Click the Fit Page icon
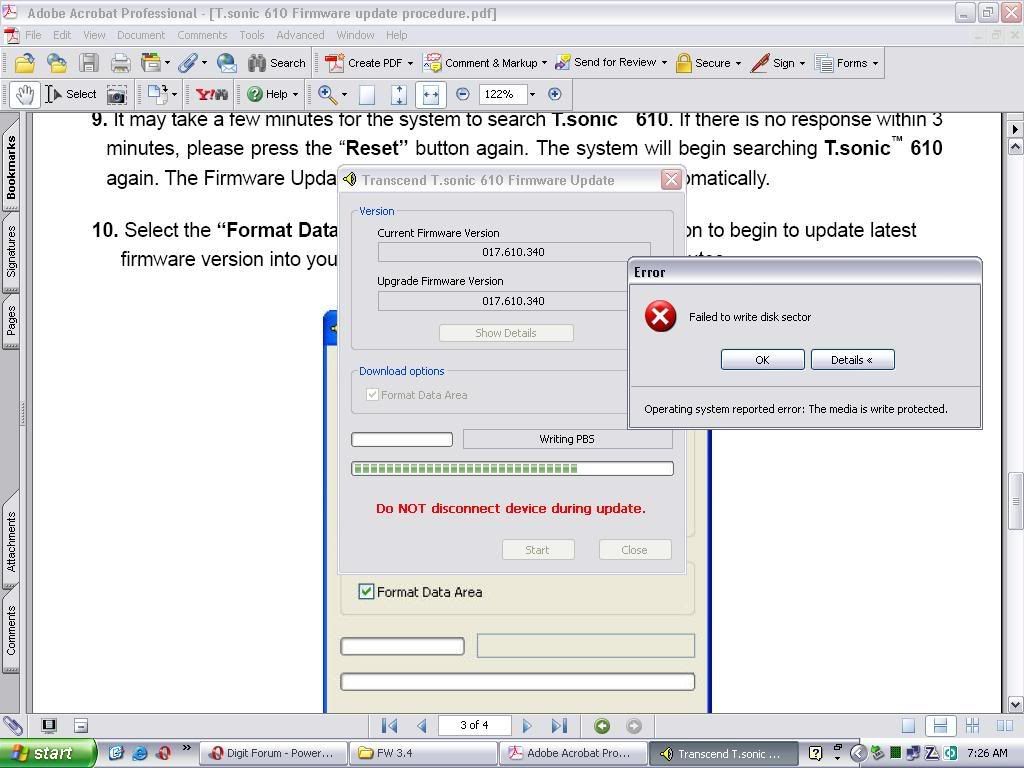1024x768 pixels. pos(399,95)
